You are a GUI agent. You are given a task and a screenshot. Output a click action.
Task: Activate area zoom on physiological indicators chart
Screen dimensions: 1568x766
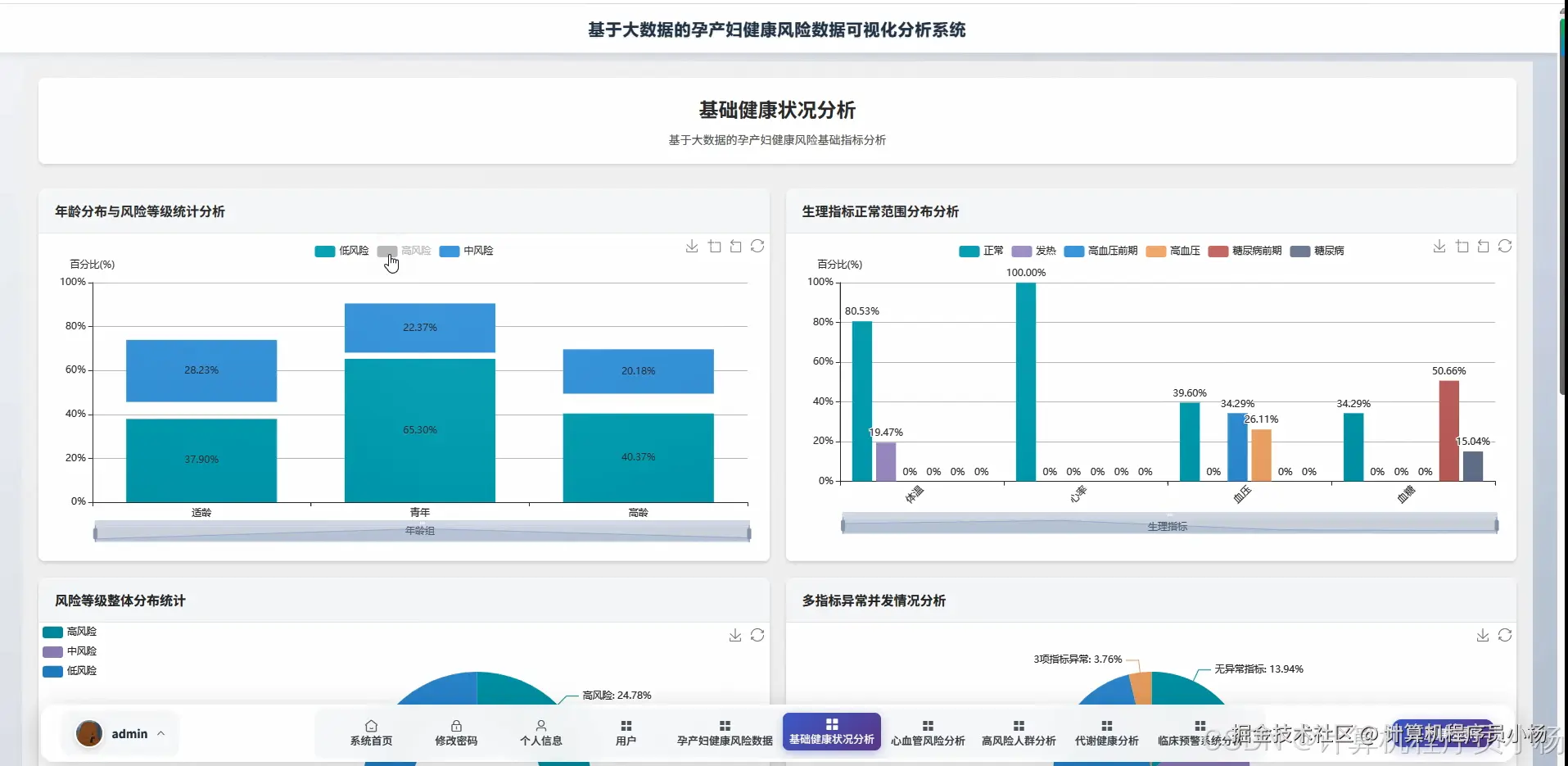coord(1462,247)
